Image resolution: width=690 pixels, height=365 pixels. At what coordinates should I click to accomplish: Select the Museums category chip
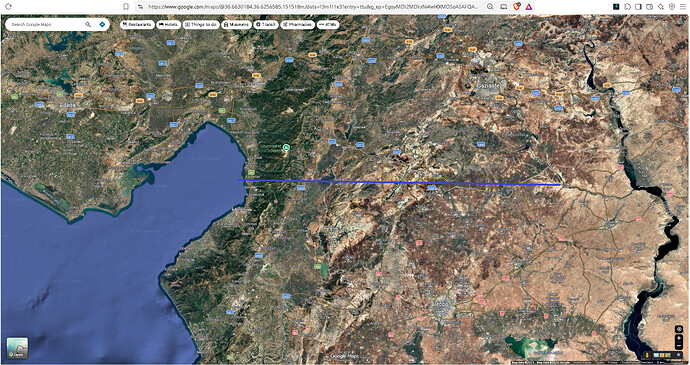236,25
